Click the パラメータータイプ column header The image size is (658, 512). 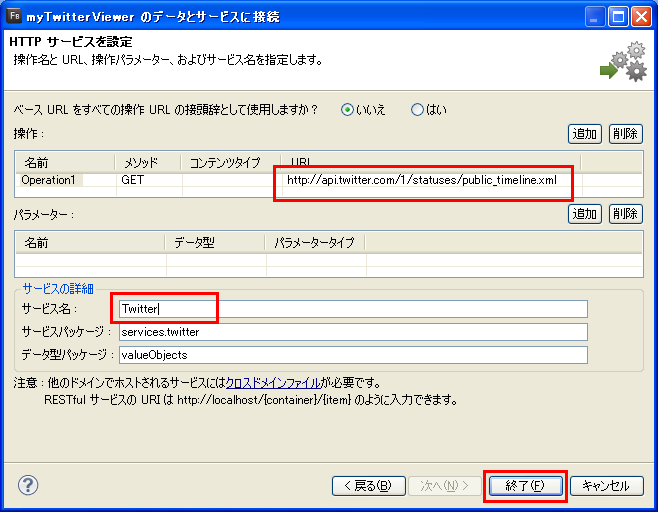[315, 243]
